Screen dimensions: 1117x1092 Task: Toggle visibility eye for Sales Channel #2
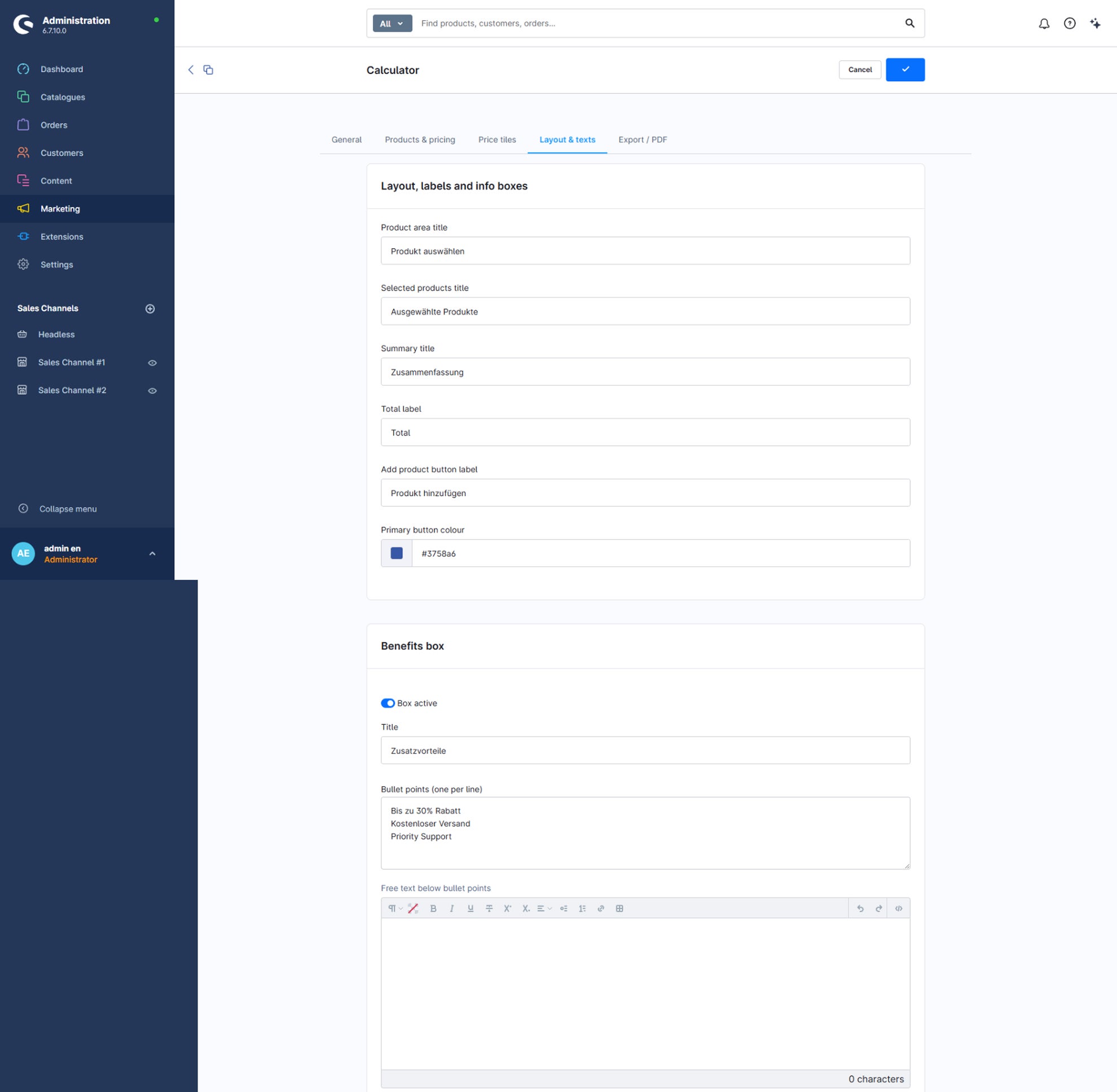[x=153, y=390]
